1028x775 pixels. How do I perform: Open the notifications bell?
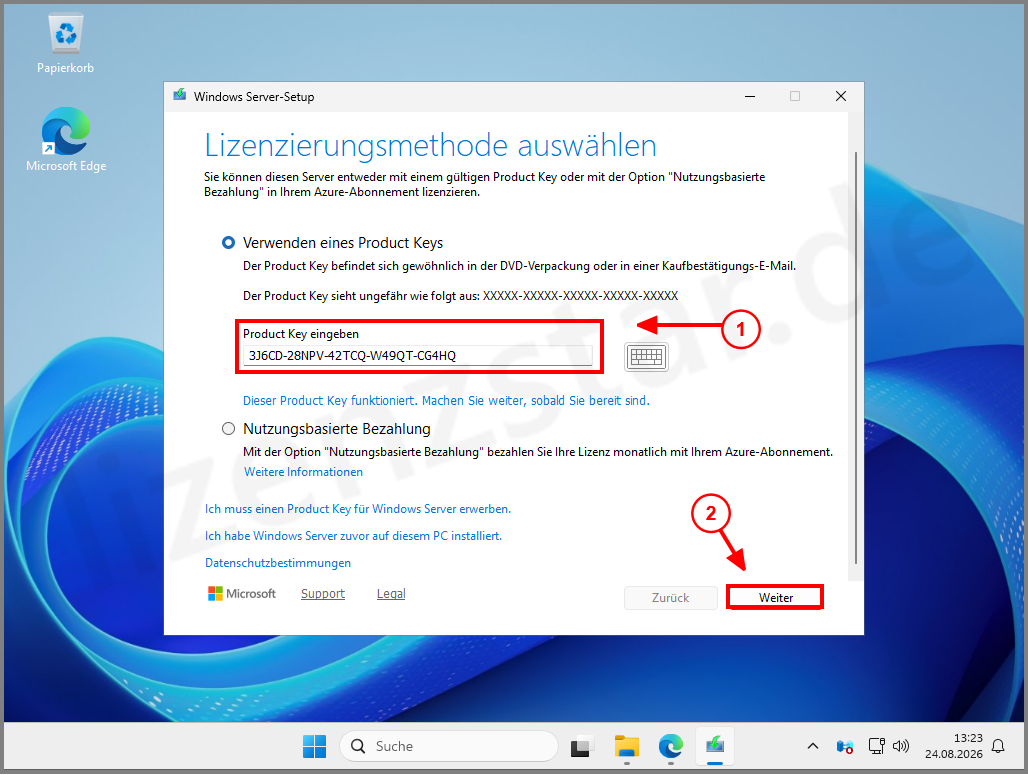[998, 746]
